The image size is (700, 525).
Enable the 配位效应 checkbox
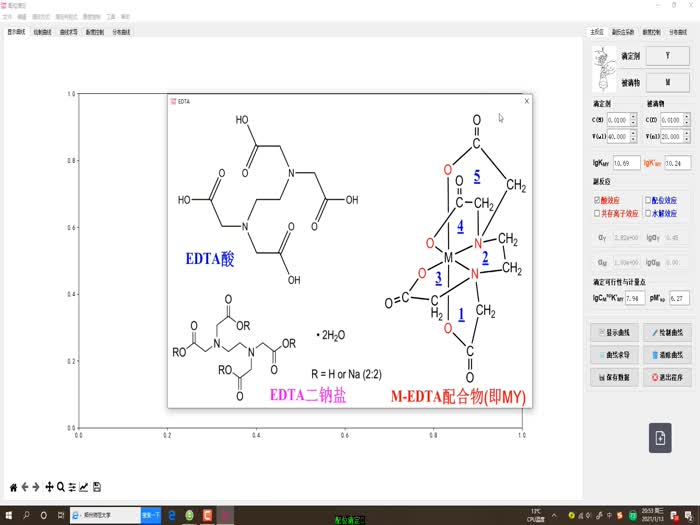pyautogui.click(x=649, y=200)
